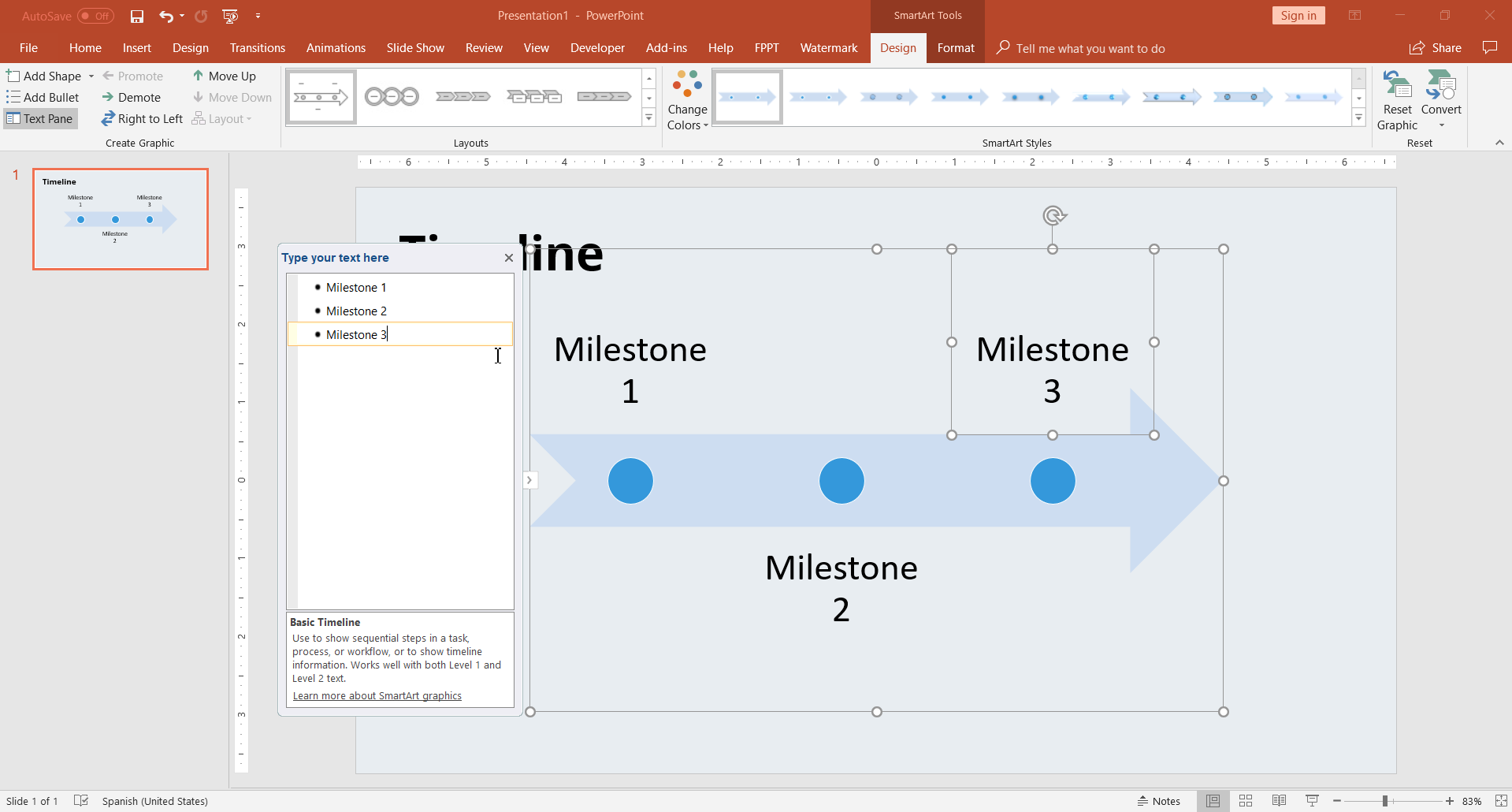Switch to the Format tab
The width and height of the screenshot is (1512, 812).
[x=955, y=47]
